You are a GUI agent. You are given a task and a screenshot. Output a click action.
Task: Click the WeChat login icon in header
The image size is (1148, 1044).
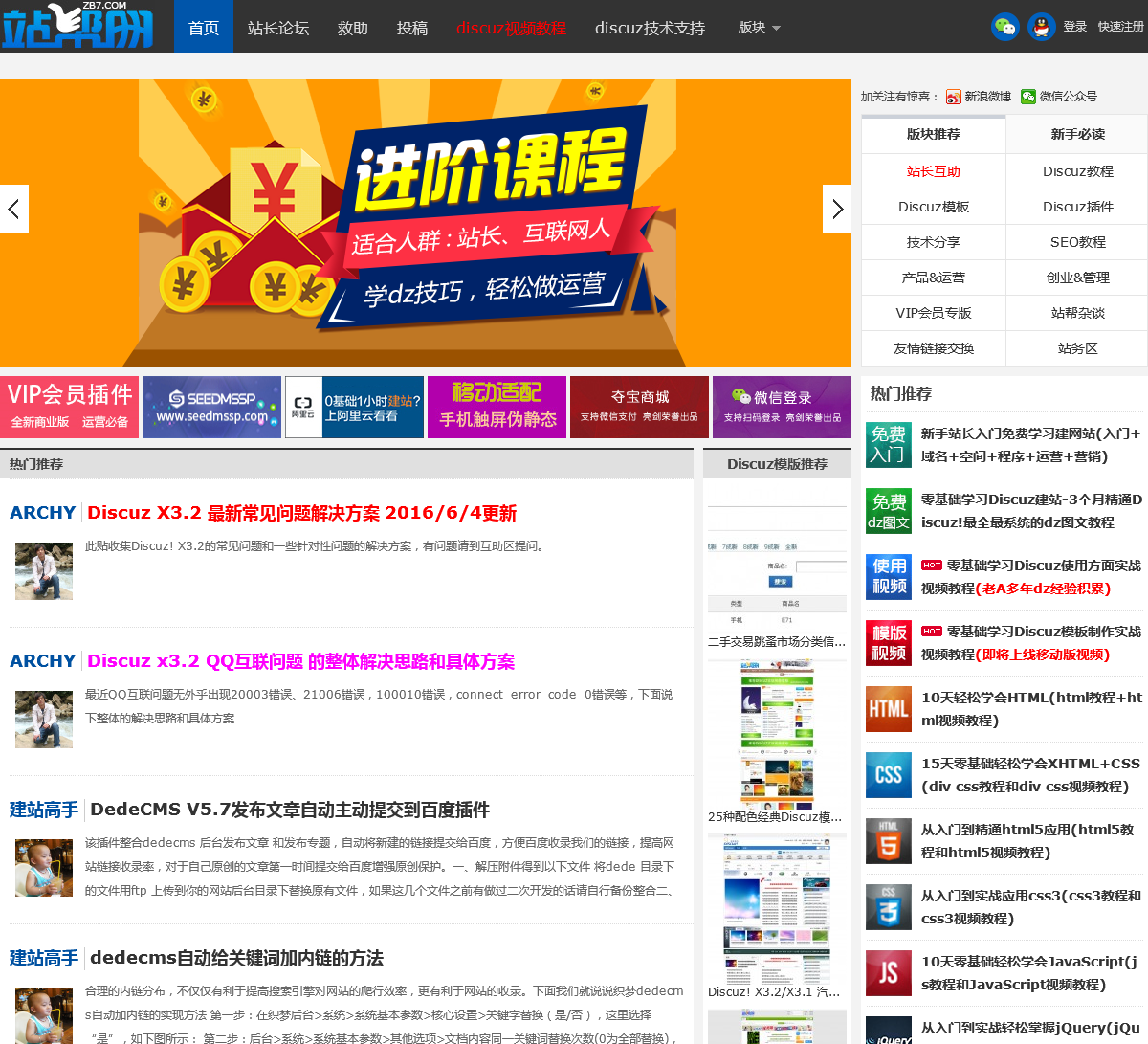1004,27
